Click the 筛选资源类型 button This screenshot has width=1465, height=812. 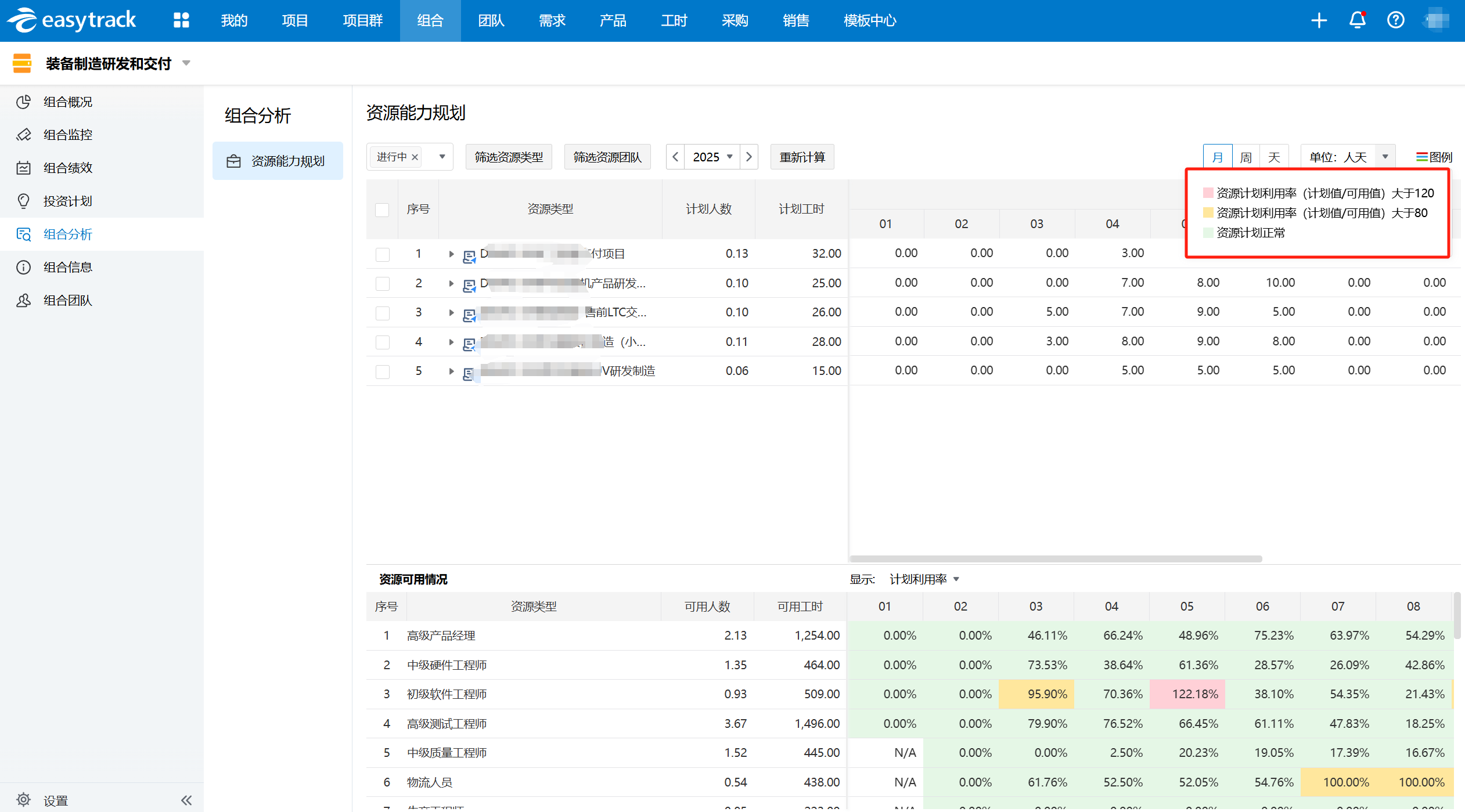tap(508, 157)
